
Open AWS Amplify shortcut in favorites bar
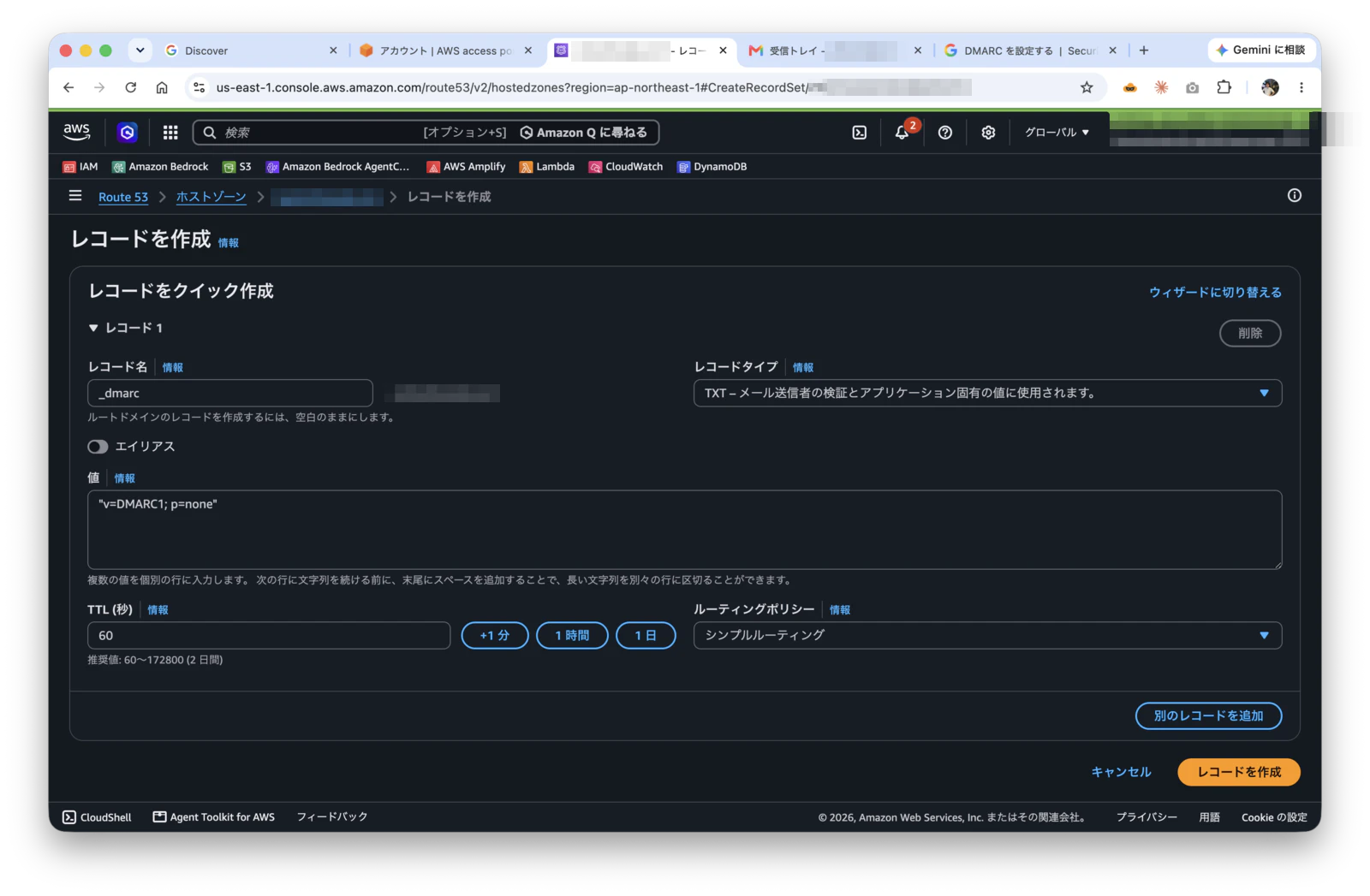[467, 167]
